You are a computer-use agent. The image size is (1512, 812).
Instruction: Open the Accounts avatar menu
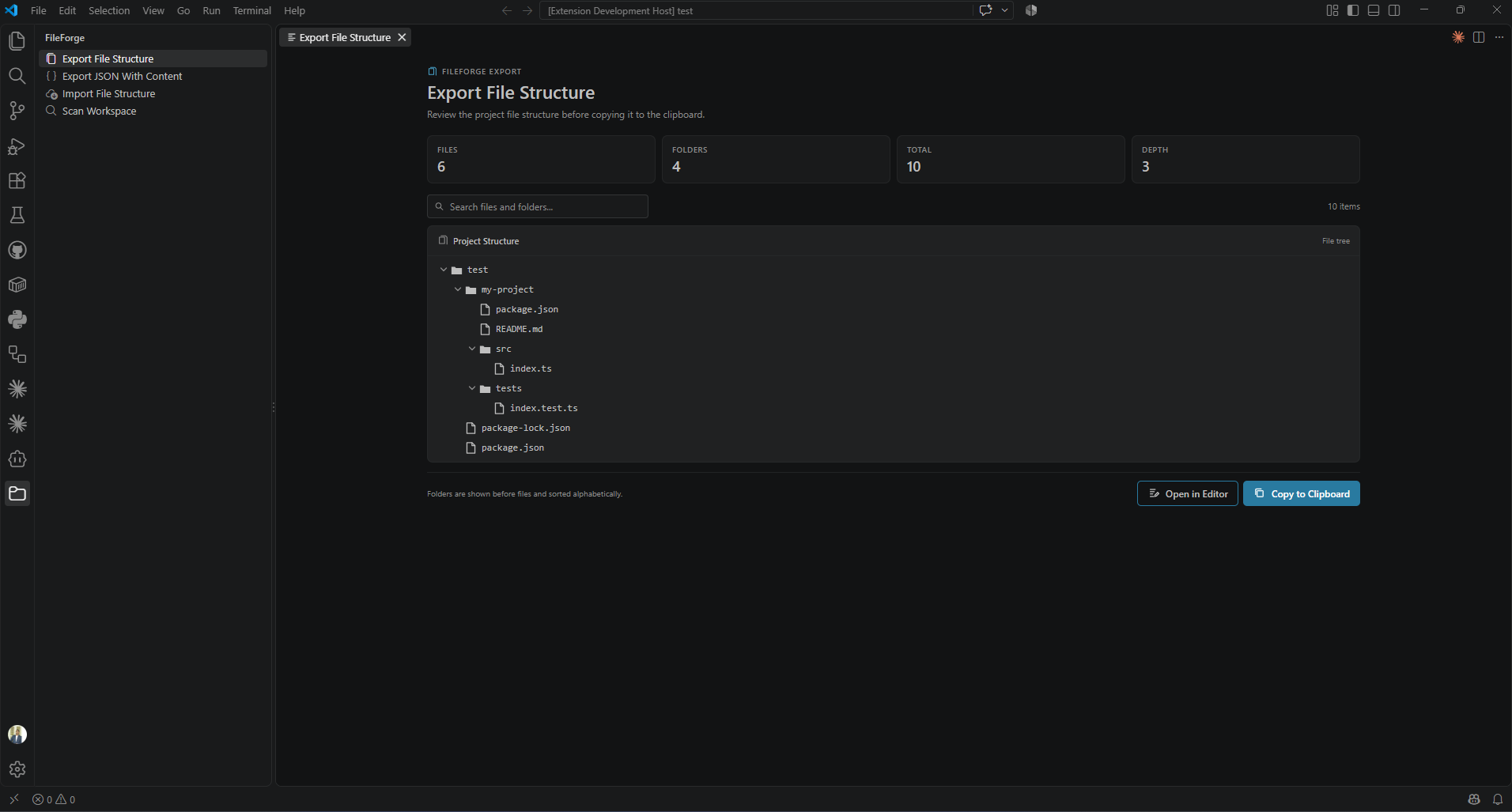pyautogui.click(x=17, y=735)
